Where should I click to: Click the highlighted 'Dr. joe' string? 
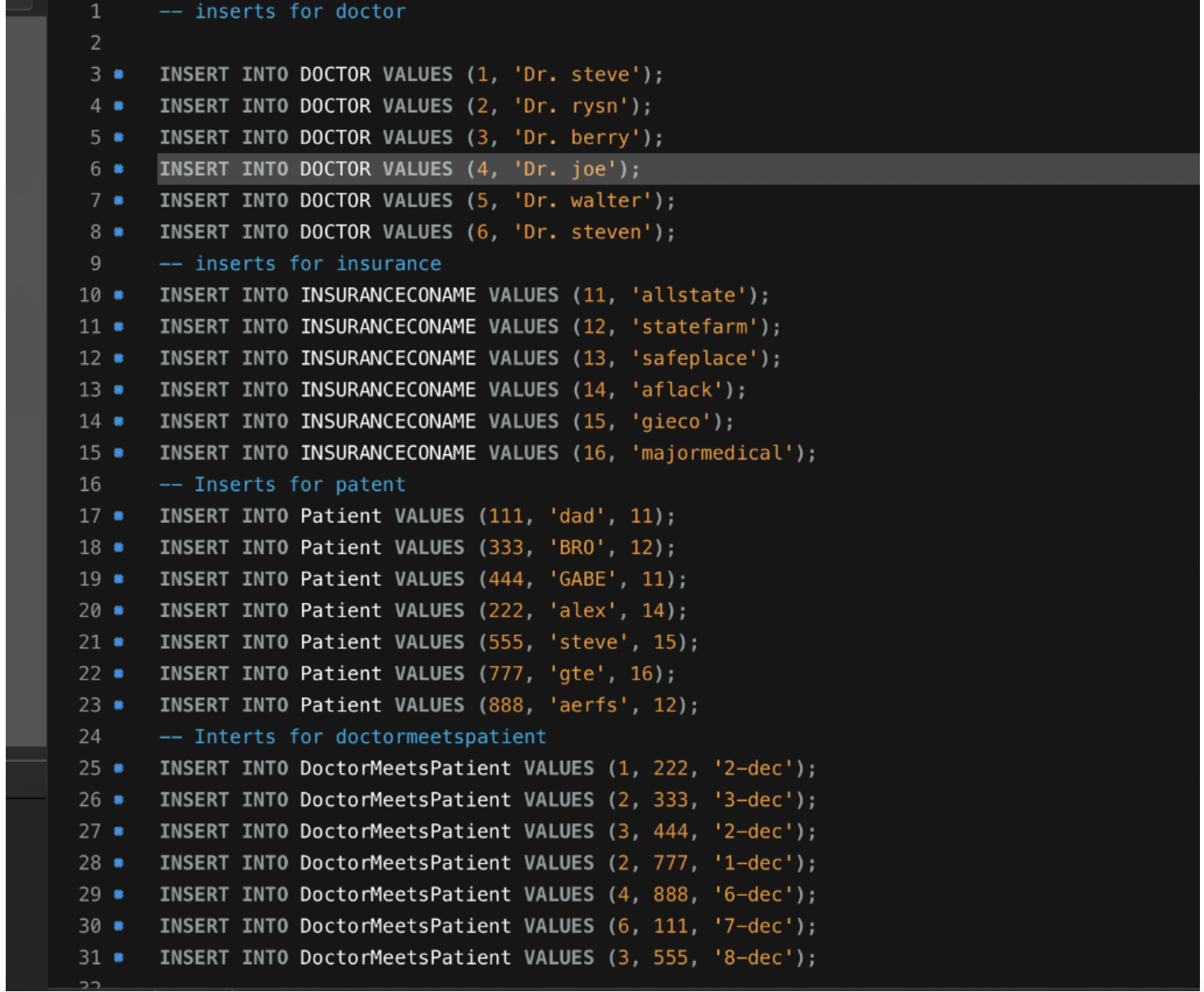click(x=565, y=169)
